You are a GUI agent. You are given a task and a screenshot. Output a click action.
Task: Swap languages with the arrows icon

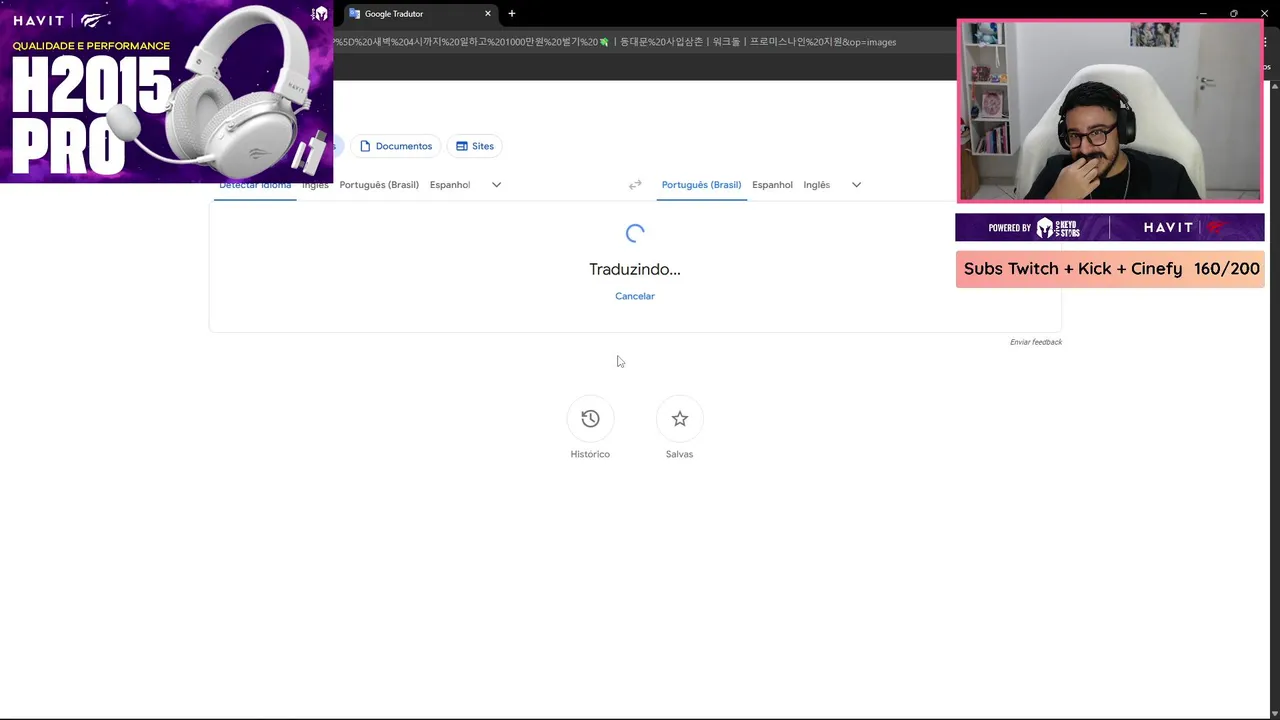click(634, 185)
